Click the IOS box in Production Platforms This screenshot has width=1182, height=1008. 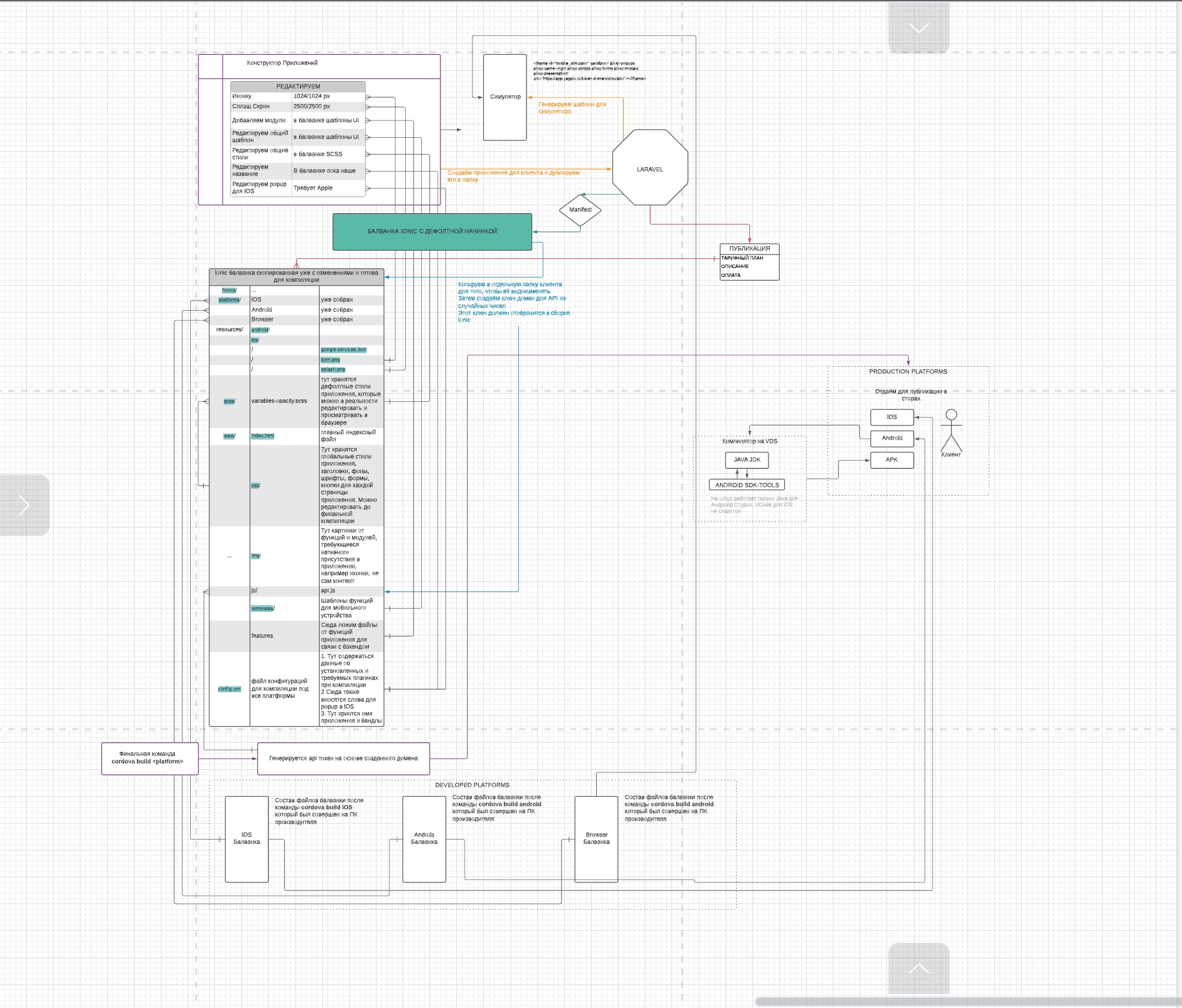point(892,417)
